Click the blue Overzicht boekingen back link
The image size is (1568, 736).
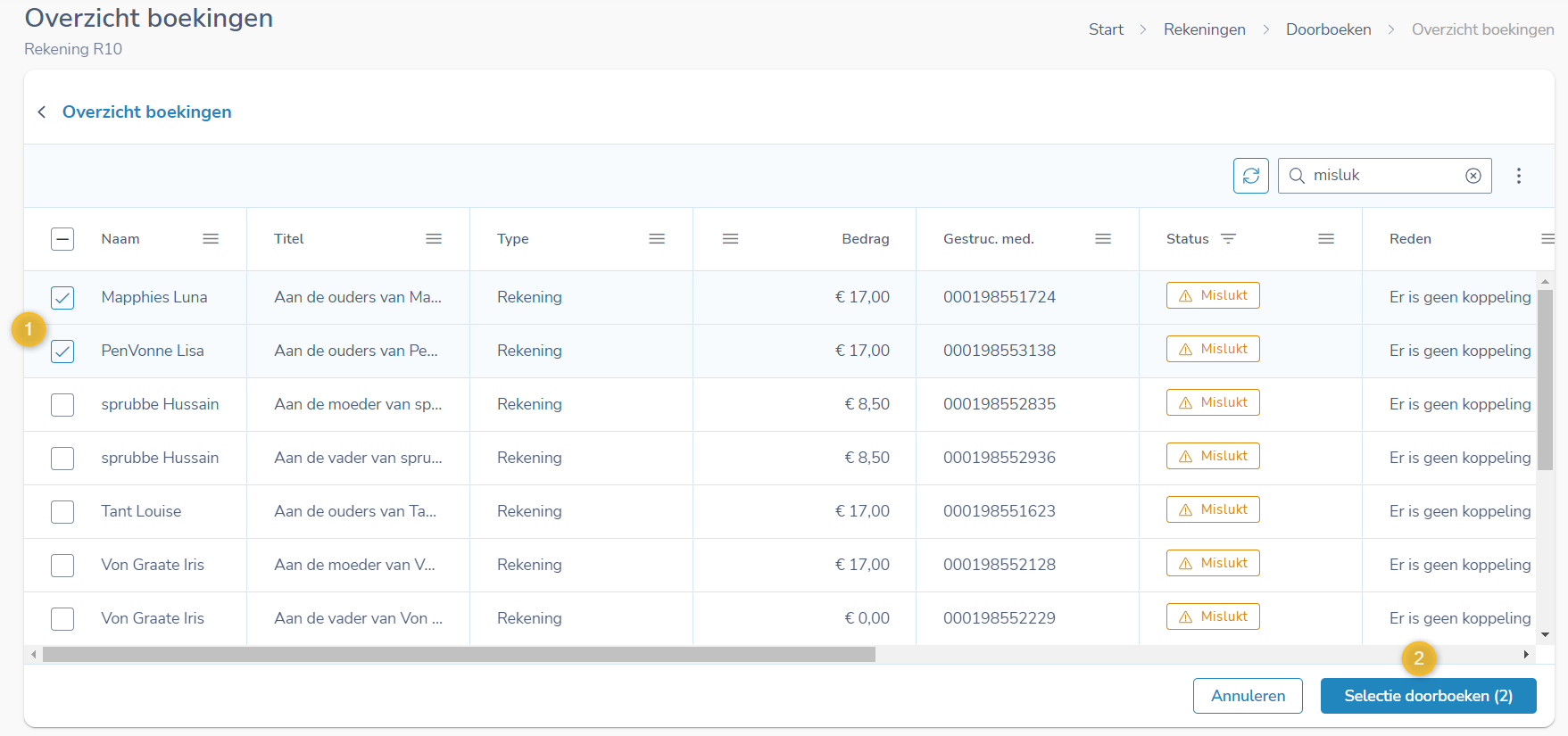147,112
